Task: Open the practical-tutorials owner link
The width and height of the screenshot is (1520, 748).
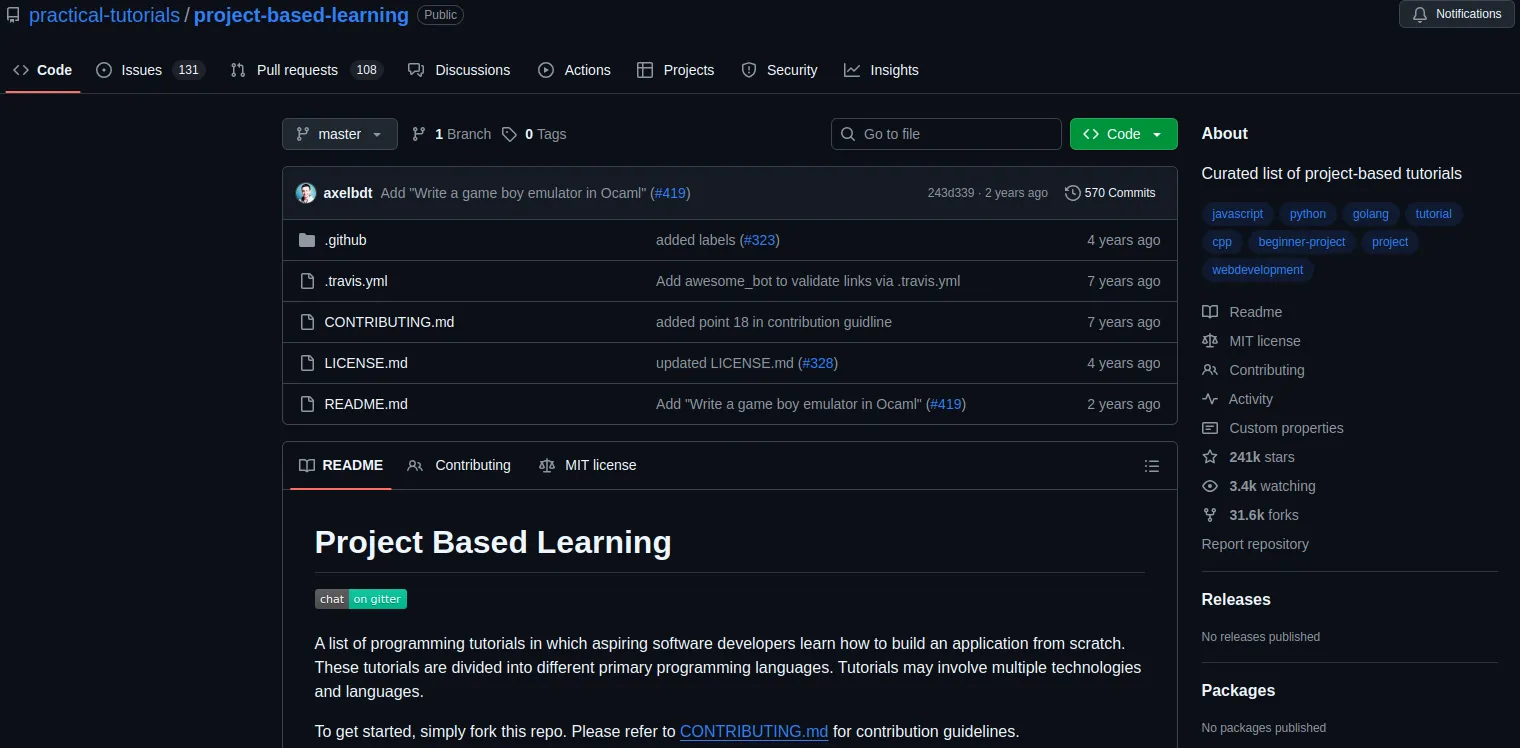Action: point(104,15)
